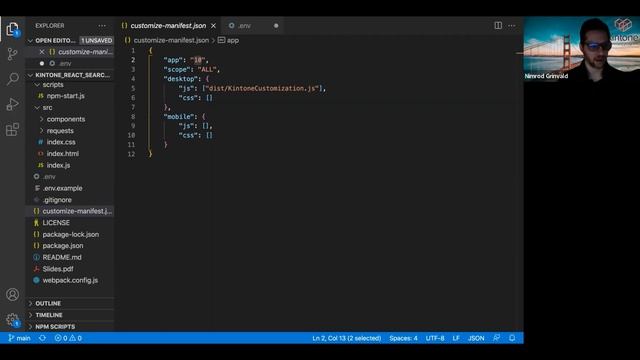Open the Run and Debug view
The width and height of the screenshot is (640, 360).
(12, 104)
